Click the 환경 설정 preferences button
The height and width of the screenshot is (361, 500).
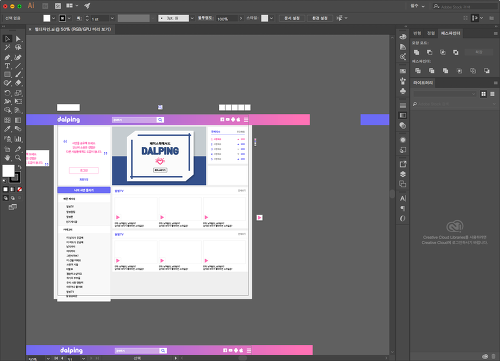point(320,18)
